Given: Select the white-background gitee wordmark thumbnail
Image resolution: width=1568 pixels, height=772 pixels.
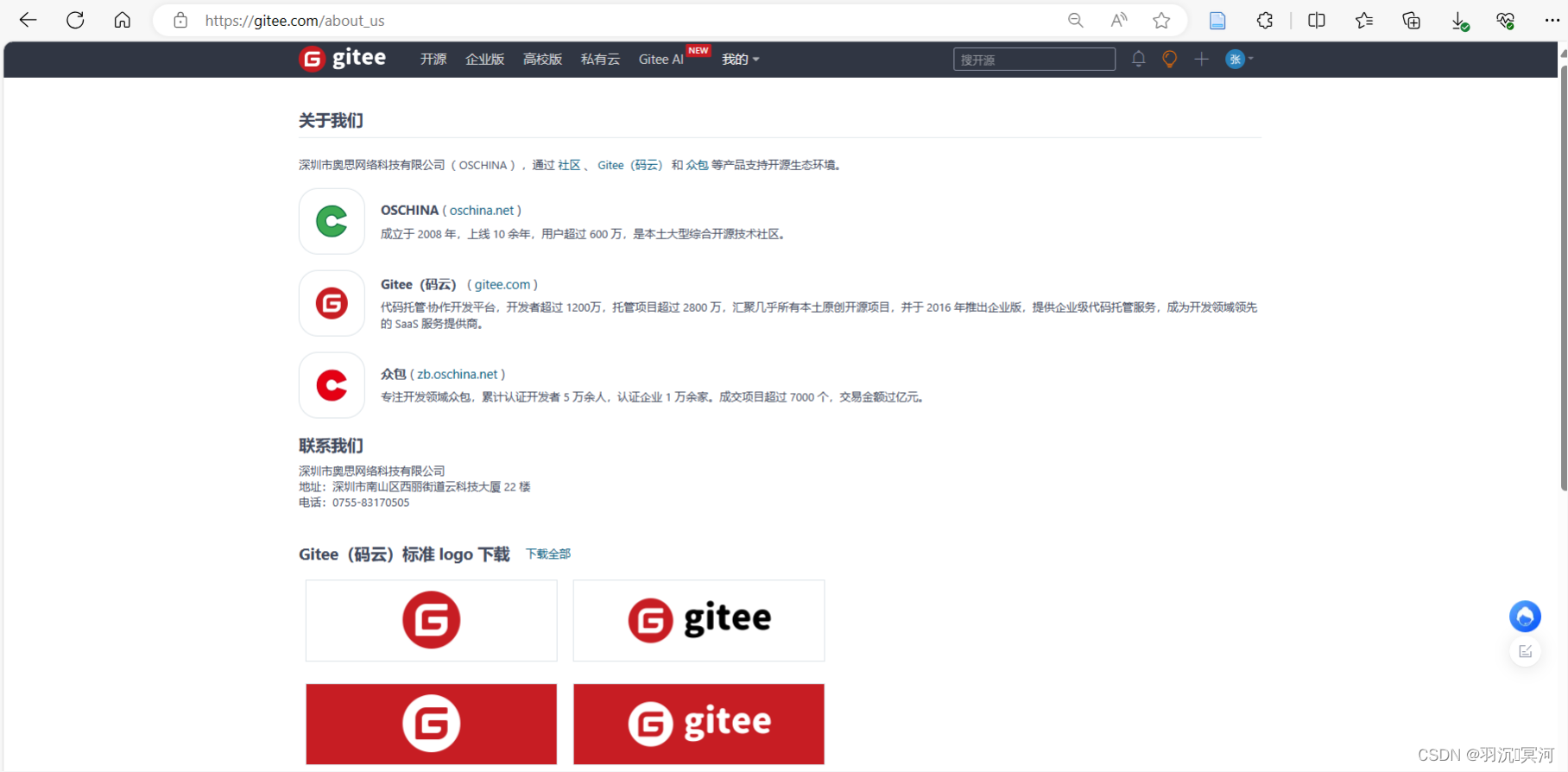Looking at the screenshot, I should [x=699, y=620].
